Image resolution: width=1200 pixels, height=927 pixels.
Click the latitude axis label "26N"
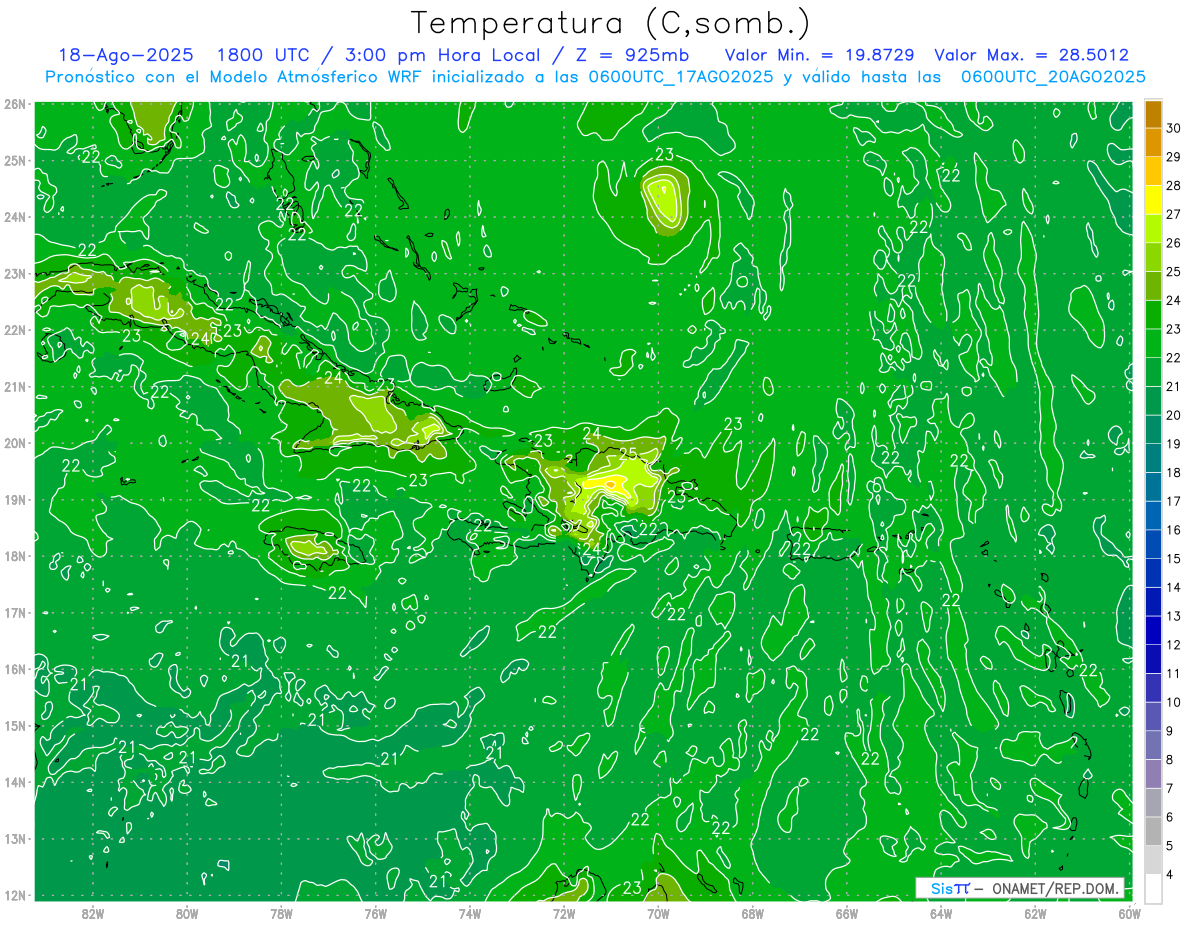(15, 104)
